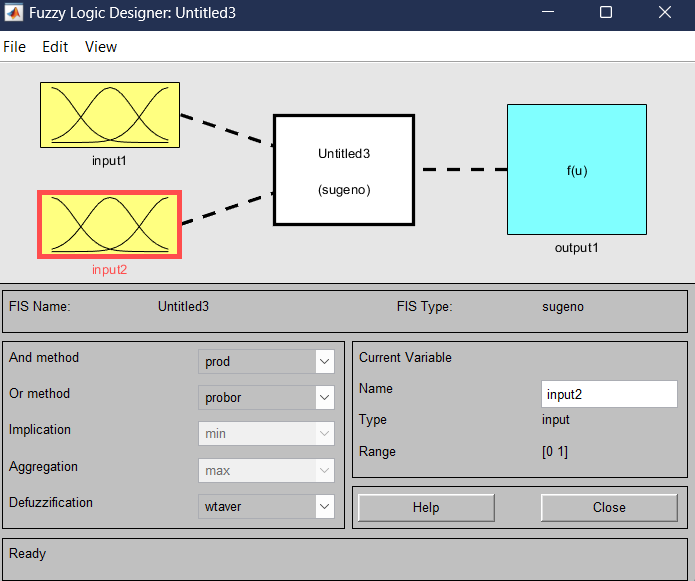Click the Aggregation label
The width and height of the screenshot is (695, 581).
click(x=43, y=466)
